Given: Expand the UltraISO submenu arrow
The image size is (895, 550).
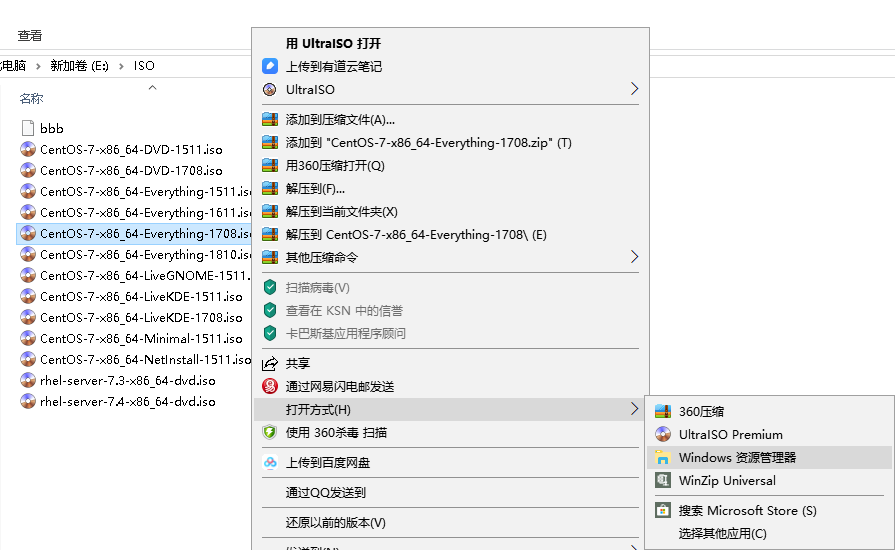Looking at the screenshot, I should [x=634, y=89].
